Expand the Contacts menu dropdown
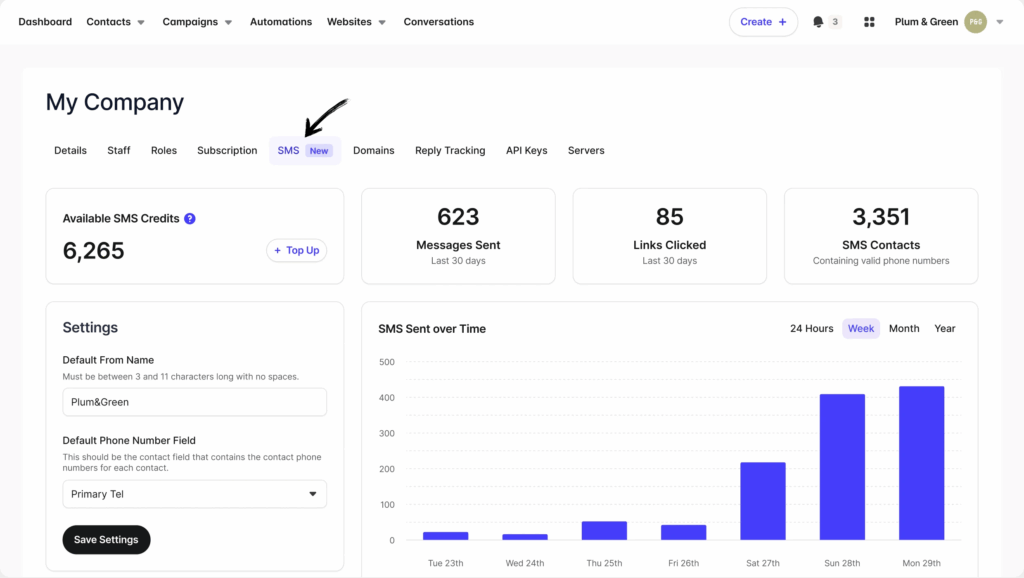Screen dimensions: 1024x578 pos(115,21)
